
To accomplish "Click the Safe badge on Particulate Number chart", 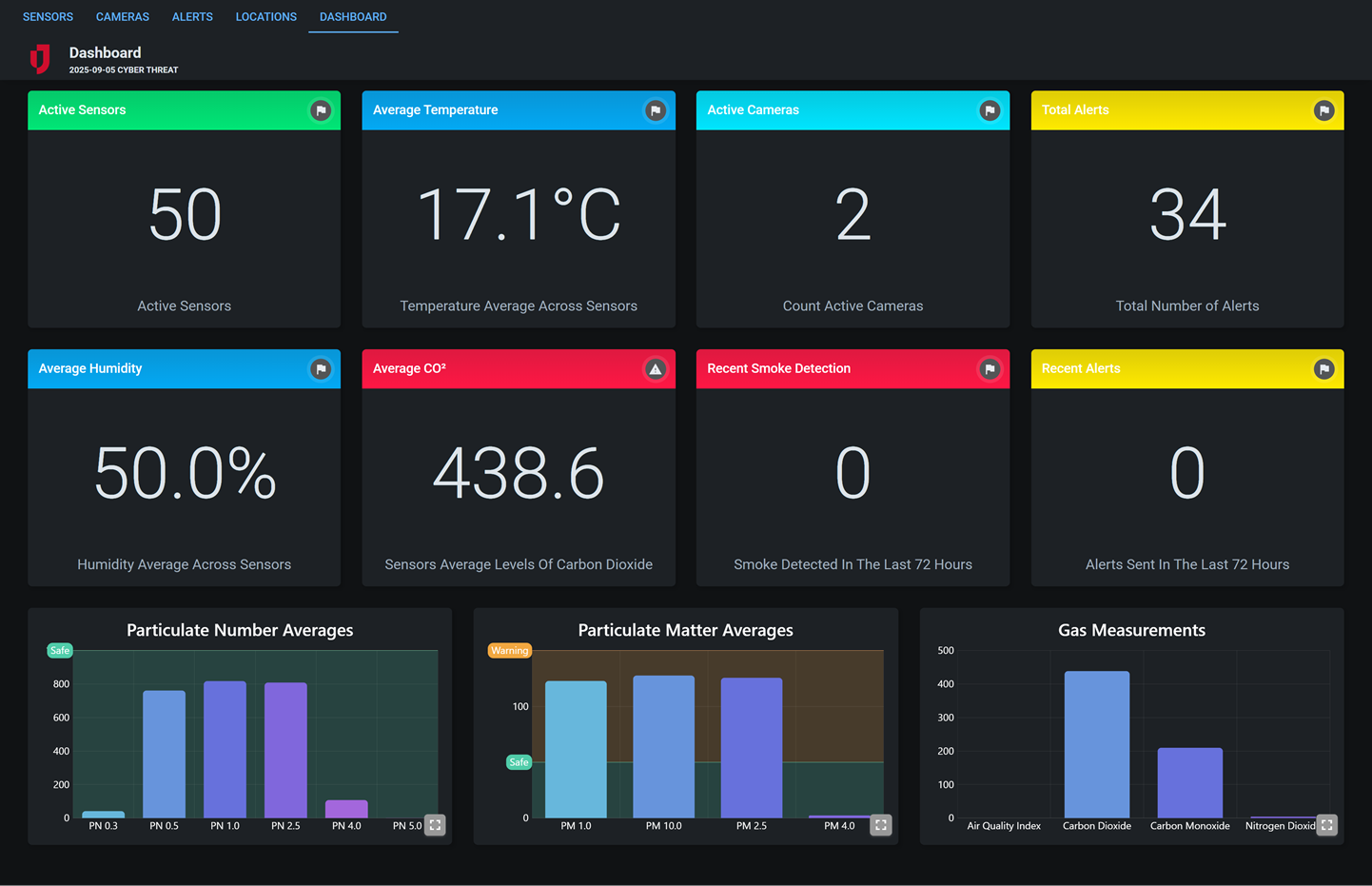I will coord(59,650).
